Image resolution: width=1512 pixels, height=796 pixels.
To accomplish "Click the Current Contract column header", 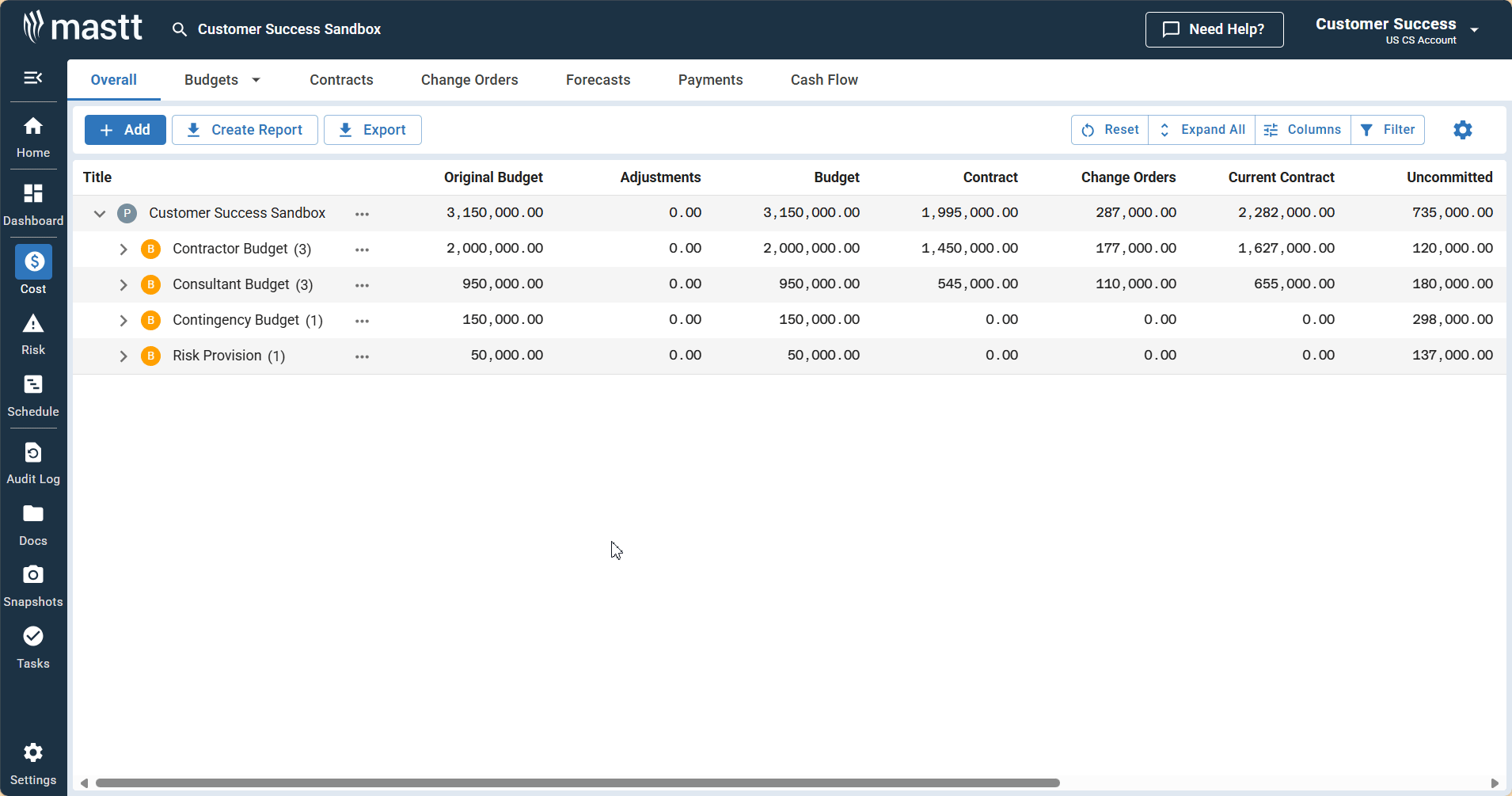I will [x=1281, y=177].
